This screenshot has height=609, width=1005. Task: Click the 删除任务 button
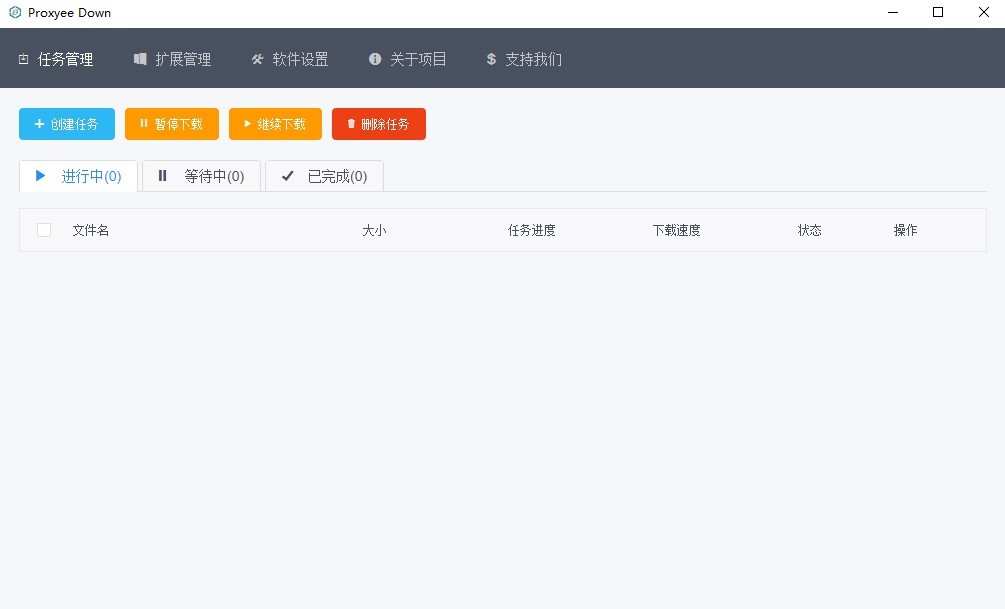click(379, 124)
